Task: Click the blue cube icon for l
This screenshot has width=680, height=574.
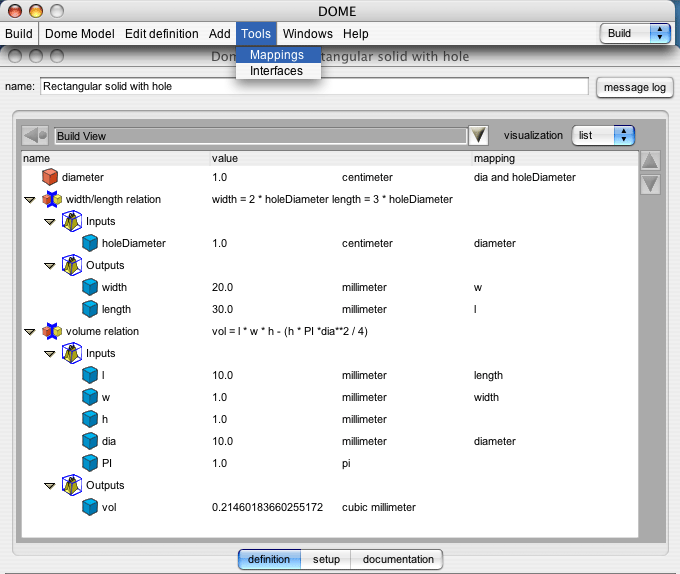Action: click(90, 375)
